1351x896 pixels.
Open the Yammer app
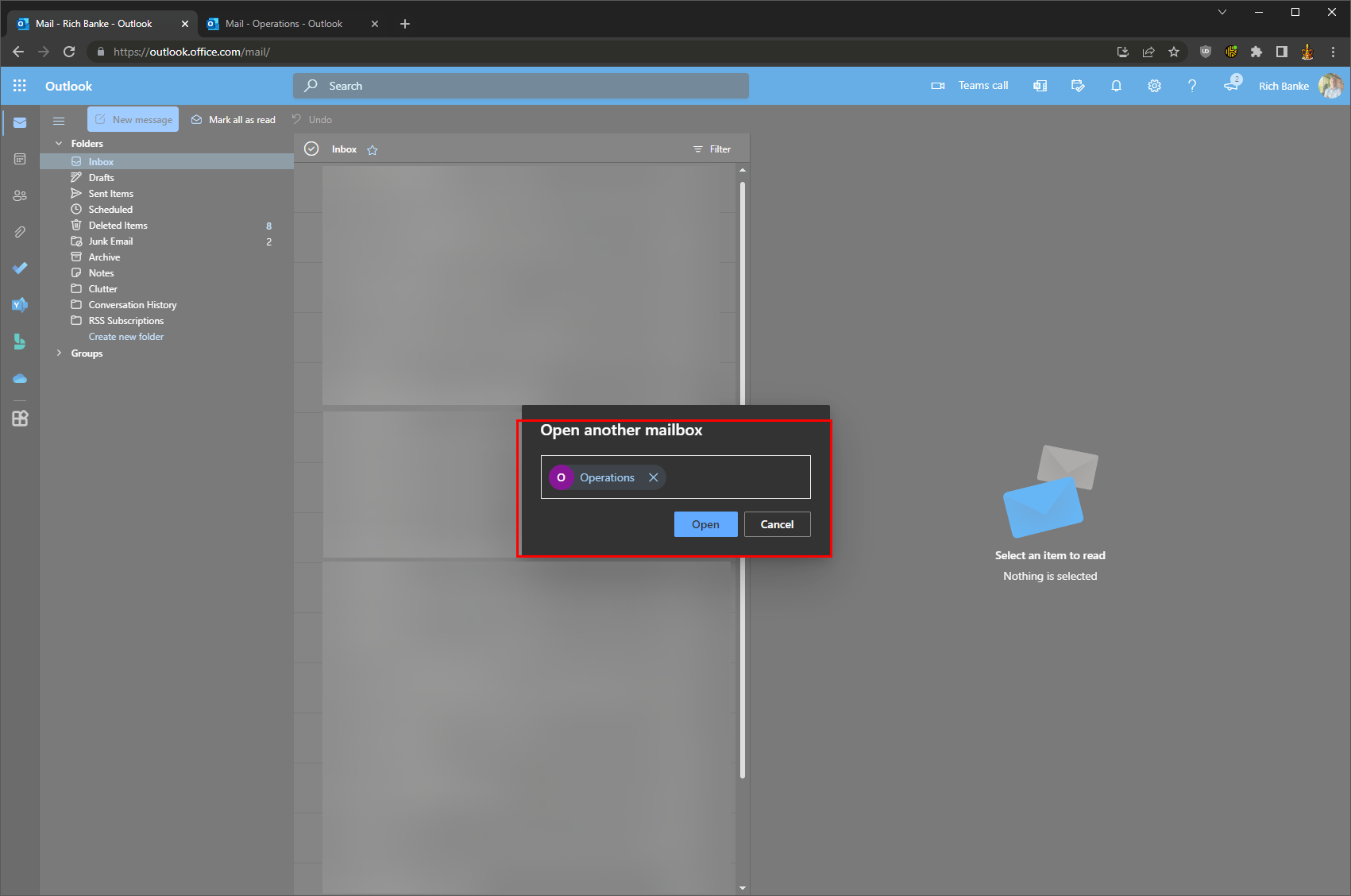pyautogui.click(x=20, y=304)
